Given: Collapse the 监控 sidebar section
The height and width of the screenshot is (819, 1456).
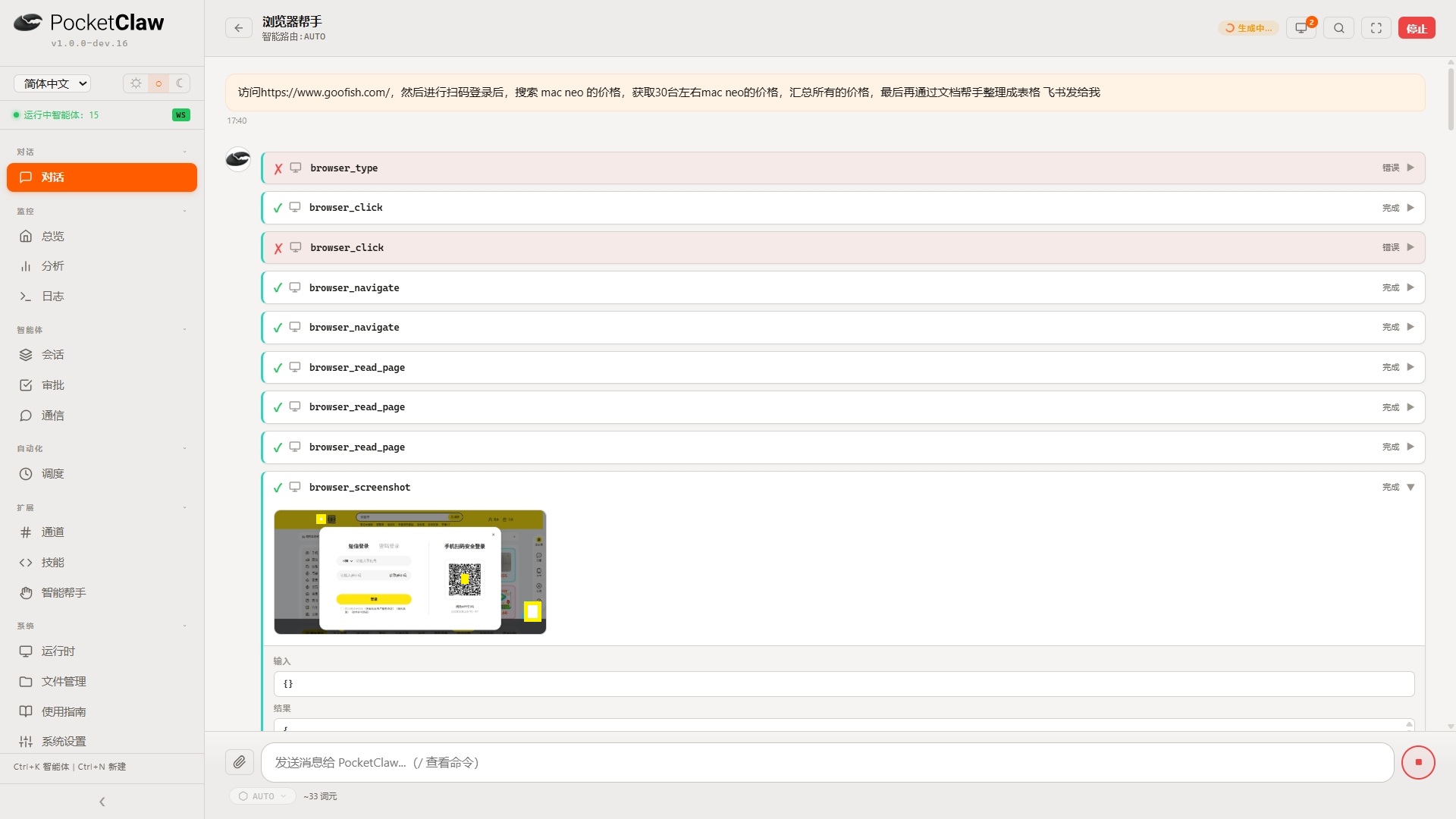Looking at the screenshot, I should click(x=184, y=211).
